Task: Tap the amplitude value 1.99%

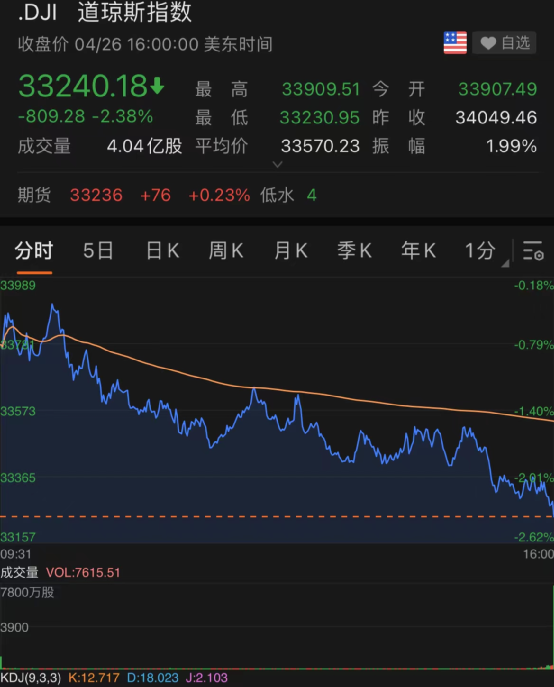Action: (511, 146)
